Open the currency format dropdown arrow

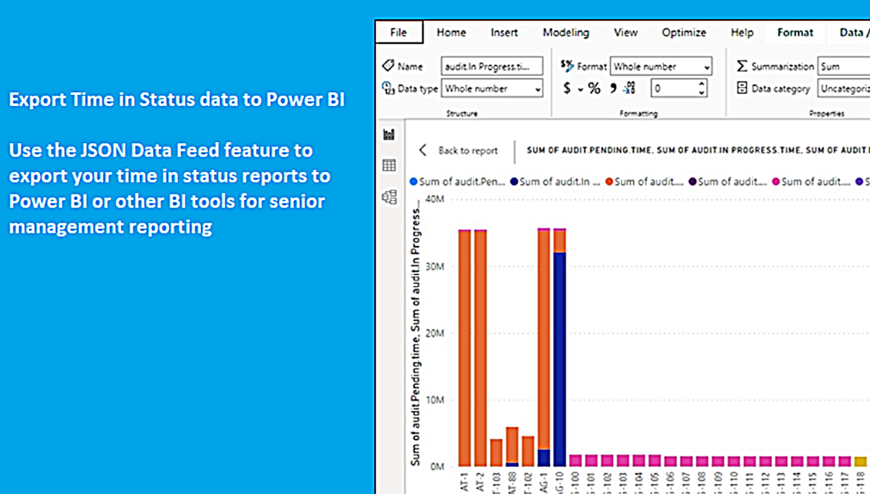click(580, 89)
